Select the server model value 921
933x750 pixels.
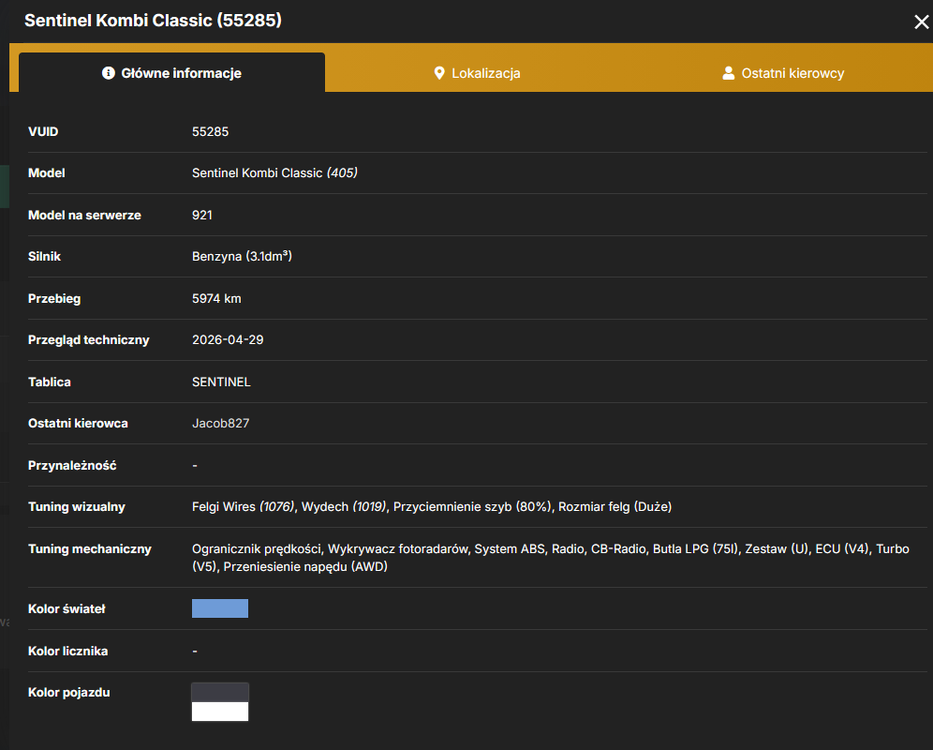point(202,215)
